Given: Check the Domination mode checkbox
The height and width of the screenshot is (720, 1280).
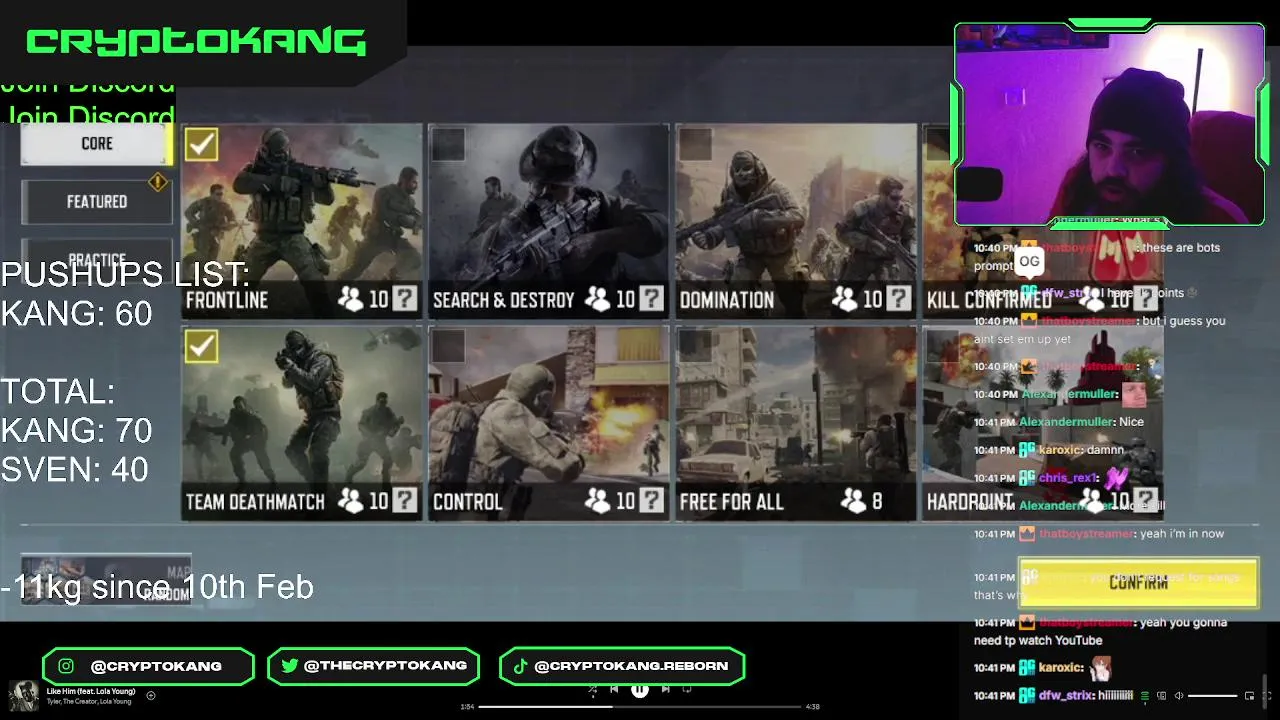Looking at the screenshot, I should 695,144.
